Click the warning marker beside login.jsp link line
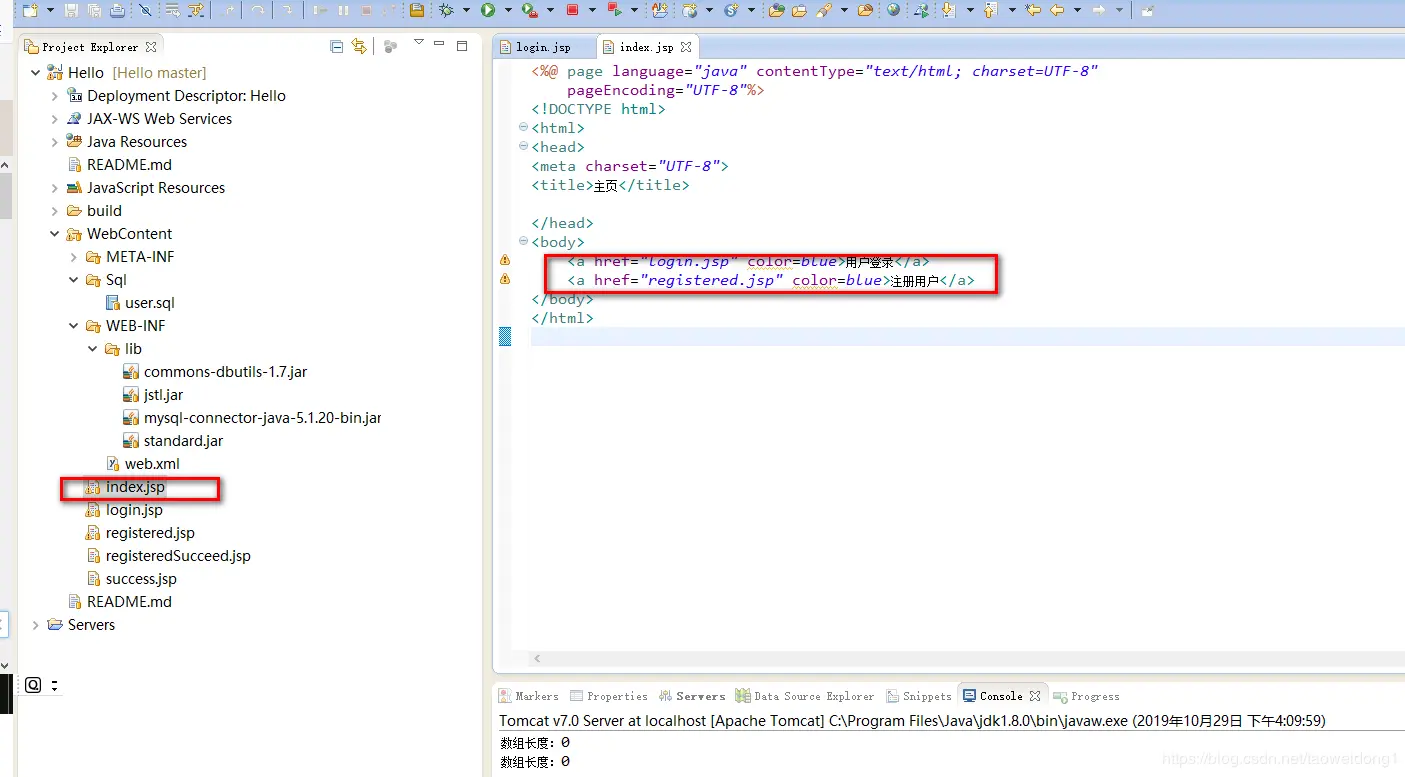 505,261
